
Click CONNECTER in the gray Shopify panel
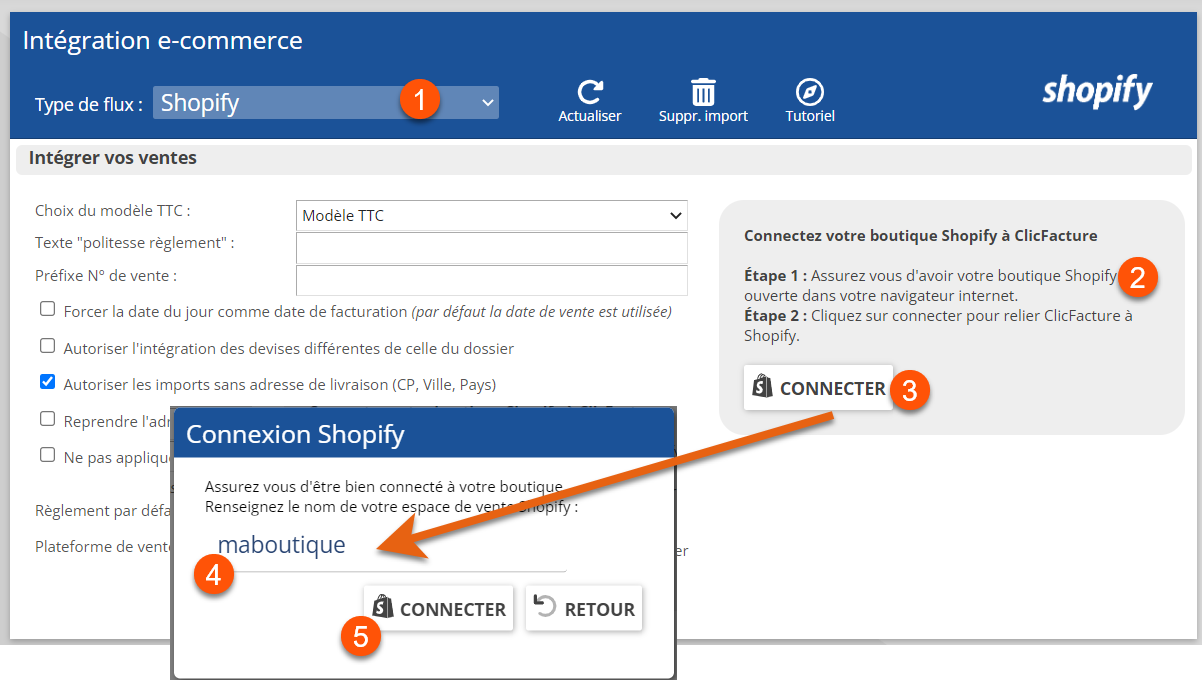tap(818, 388)
